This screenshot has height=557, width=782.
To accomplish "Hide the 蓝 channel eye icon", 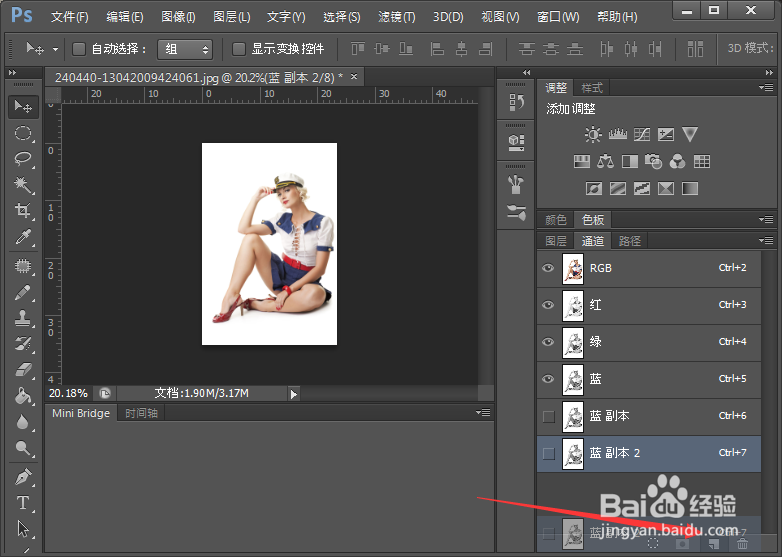I will click(548, 379).
